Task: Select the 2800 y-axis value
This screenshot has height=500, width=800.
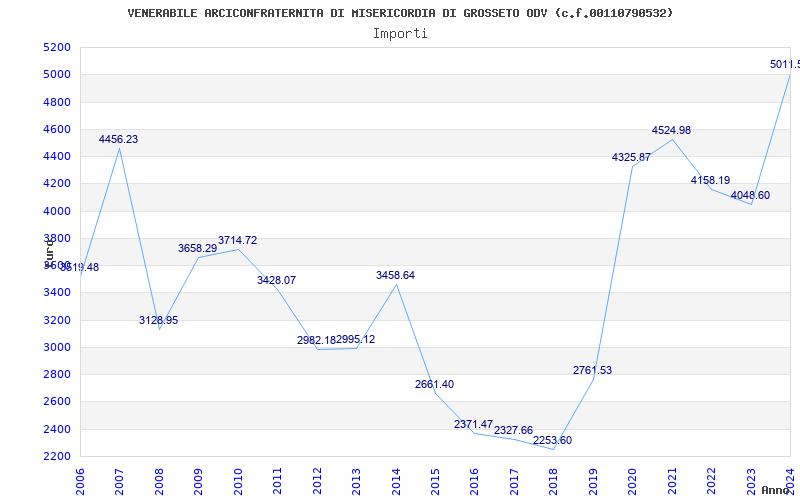Action: [57, 374]
